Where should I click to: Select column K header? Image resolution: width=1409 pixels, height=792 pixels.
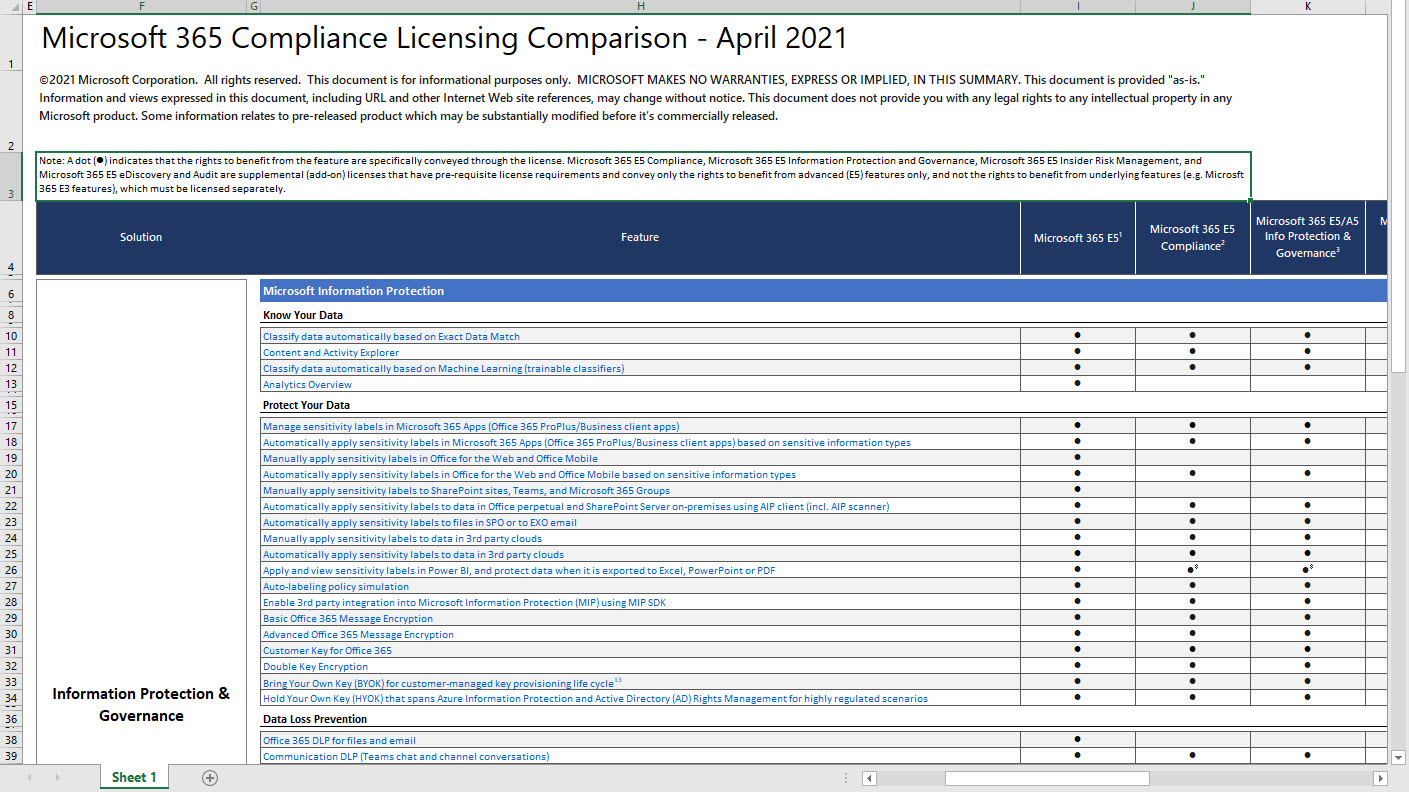1308,6
